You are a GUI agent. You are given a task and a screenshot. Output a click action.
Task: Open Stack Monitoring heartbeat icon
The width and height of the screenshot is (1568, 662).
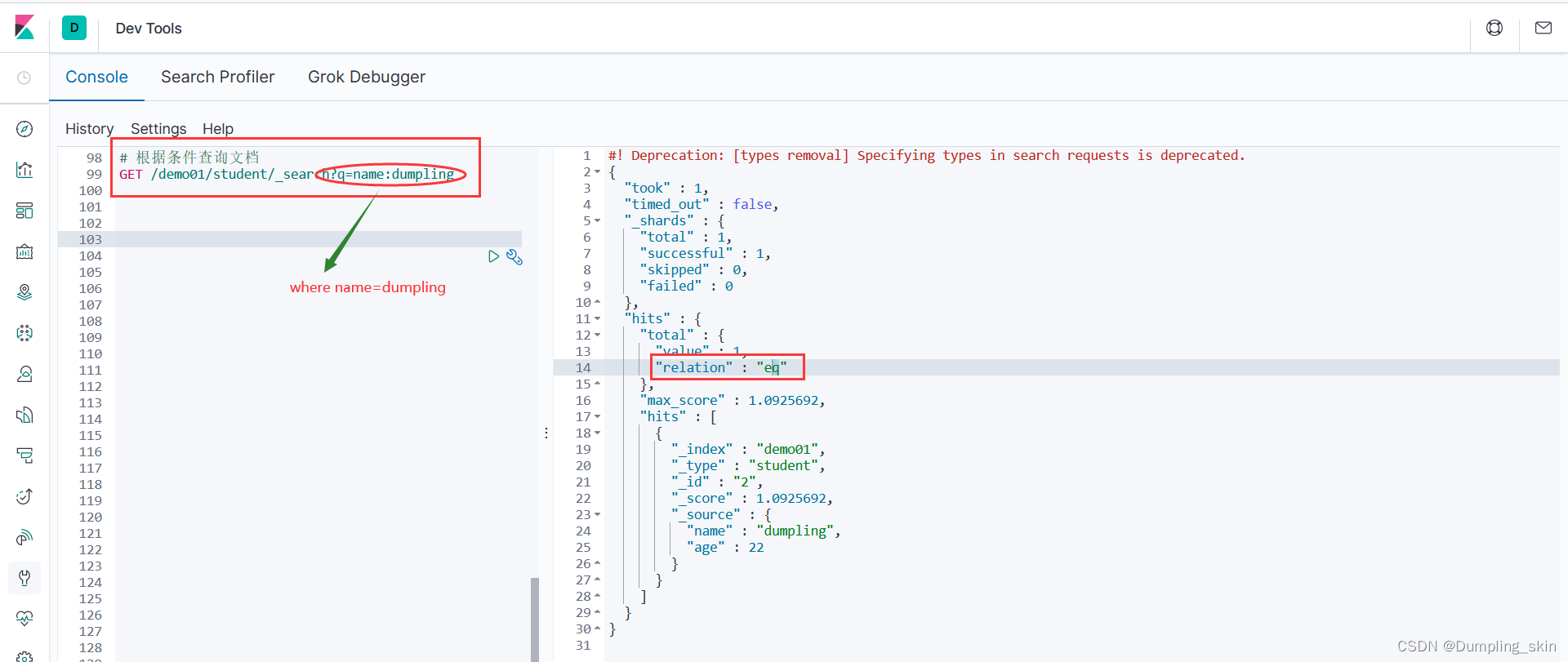[x=24, y=618]
